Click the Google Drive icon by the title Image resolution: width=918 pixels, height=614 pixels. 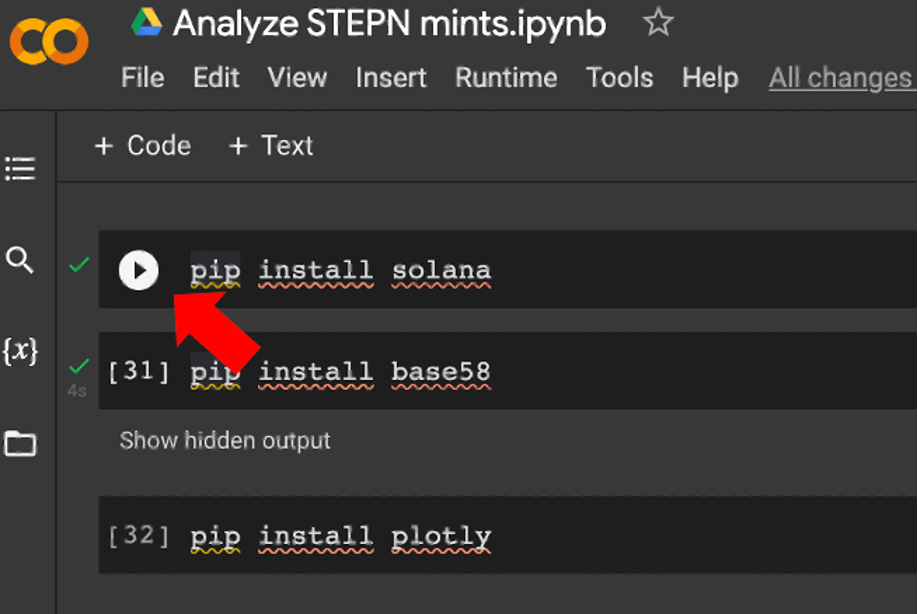pos(146,23)
